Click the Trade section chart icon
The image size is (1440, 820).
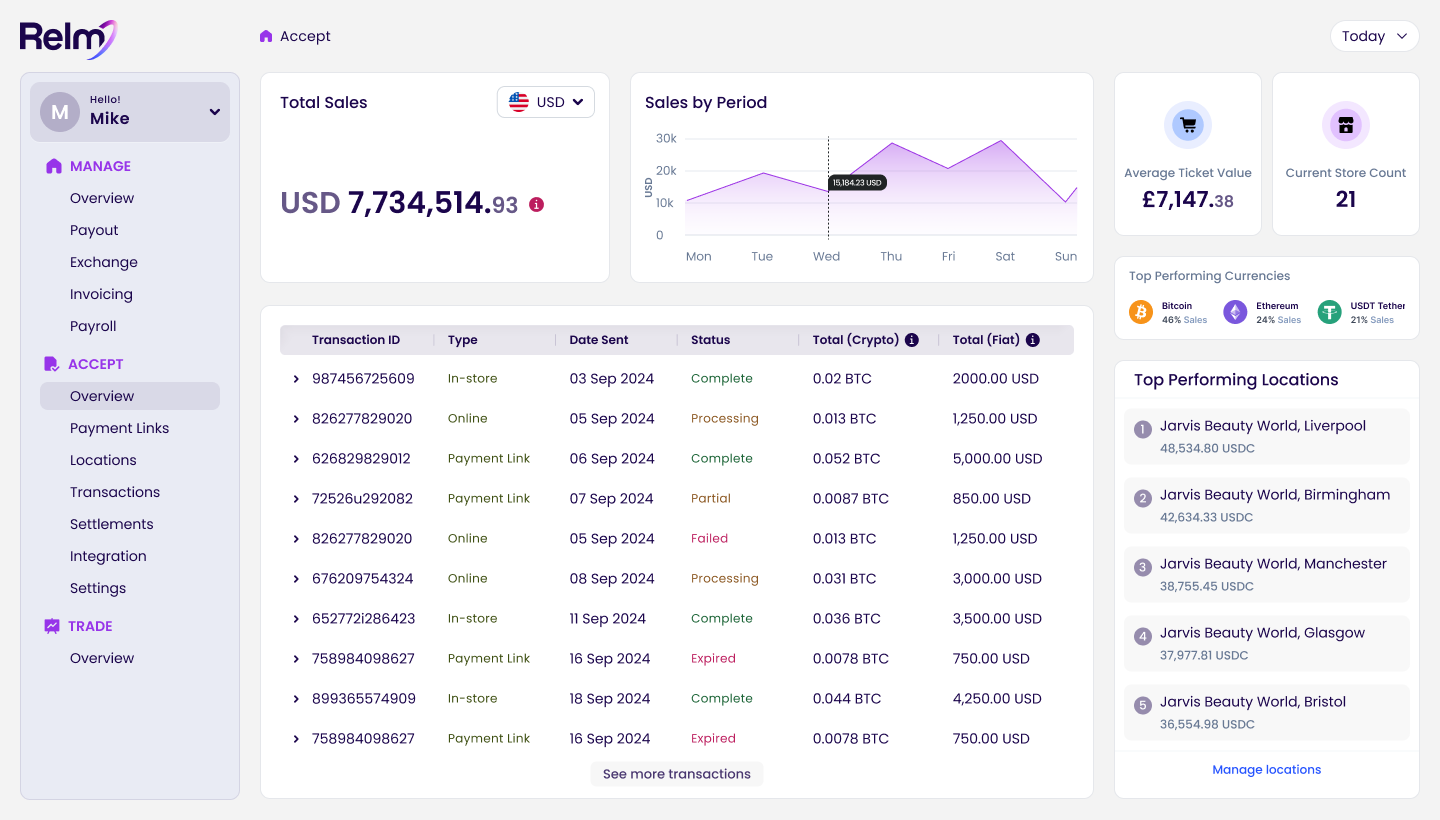pos(52,626)
